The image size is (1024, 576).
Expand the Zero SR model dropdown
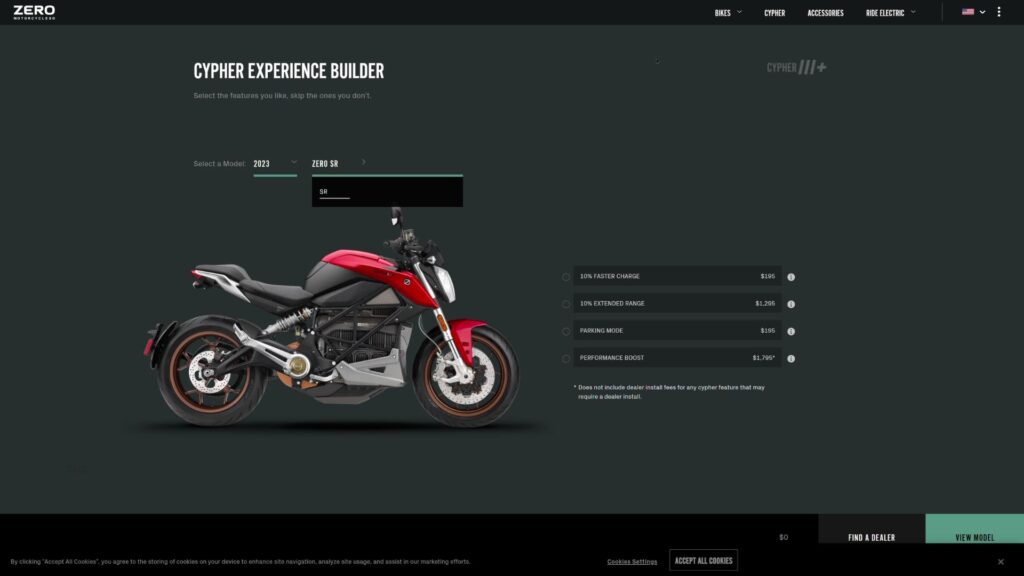pyautogui.click(x=339, y=163)
